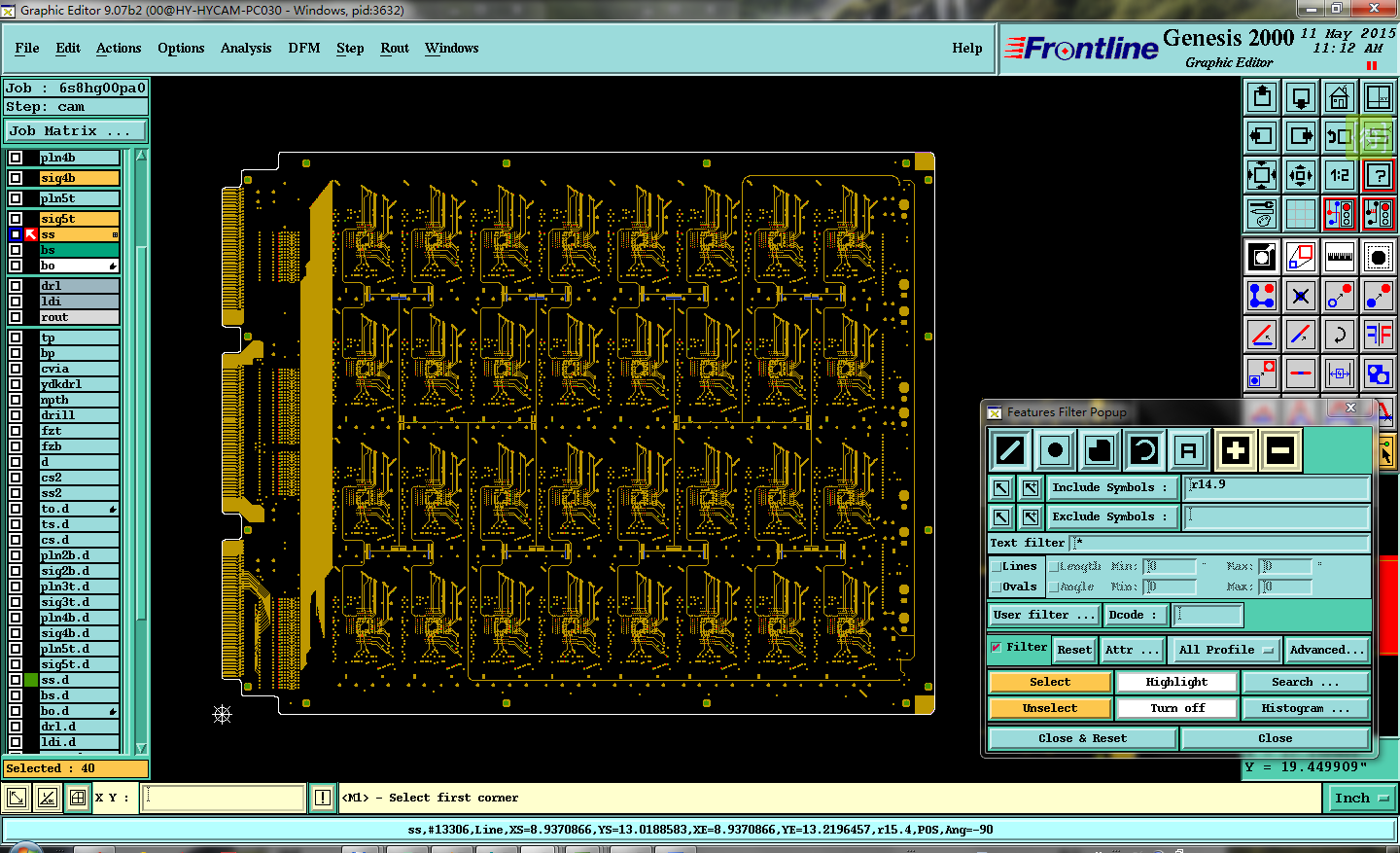Image resolution: width=1400 pixels, height=853 pixels.
Task: Toggle the grid display icon
Action: 1301,214
